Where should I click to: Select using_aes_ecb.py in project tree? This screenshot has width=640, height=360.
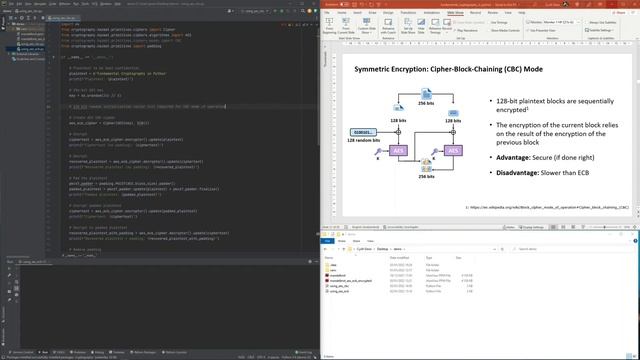point(31,49)
